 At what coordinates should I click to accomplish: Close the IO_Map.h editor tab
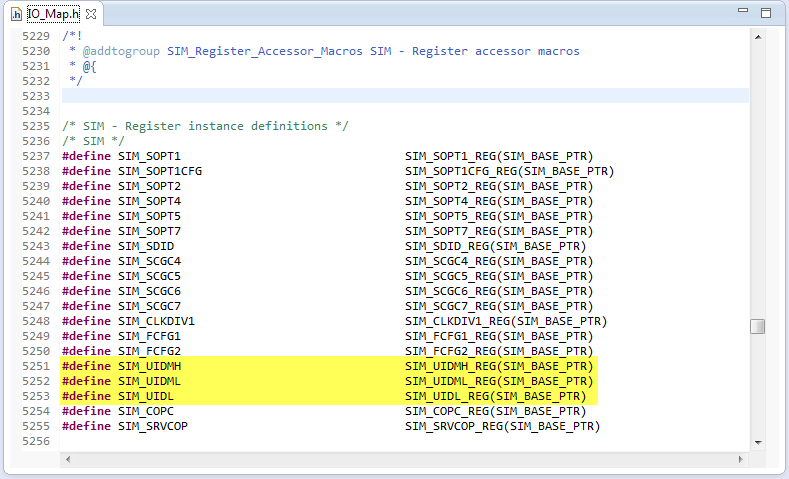(92, 14)
